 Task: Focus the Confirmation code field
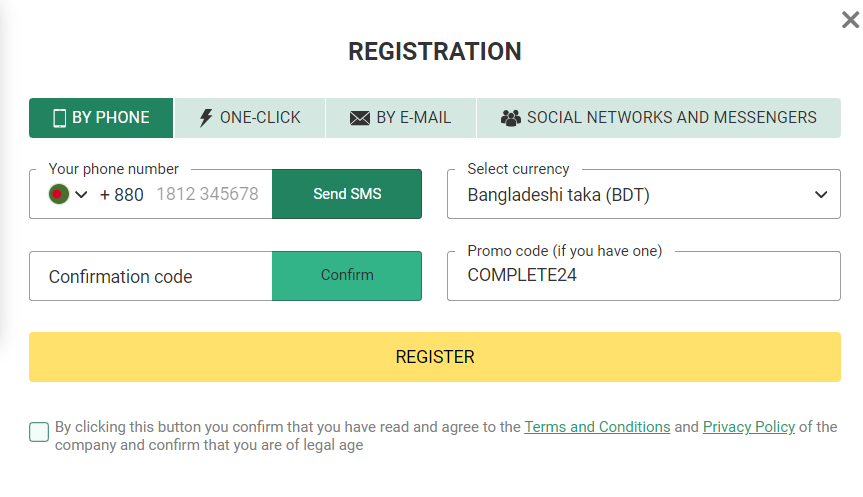[150, 277]
